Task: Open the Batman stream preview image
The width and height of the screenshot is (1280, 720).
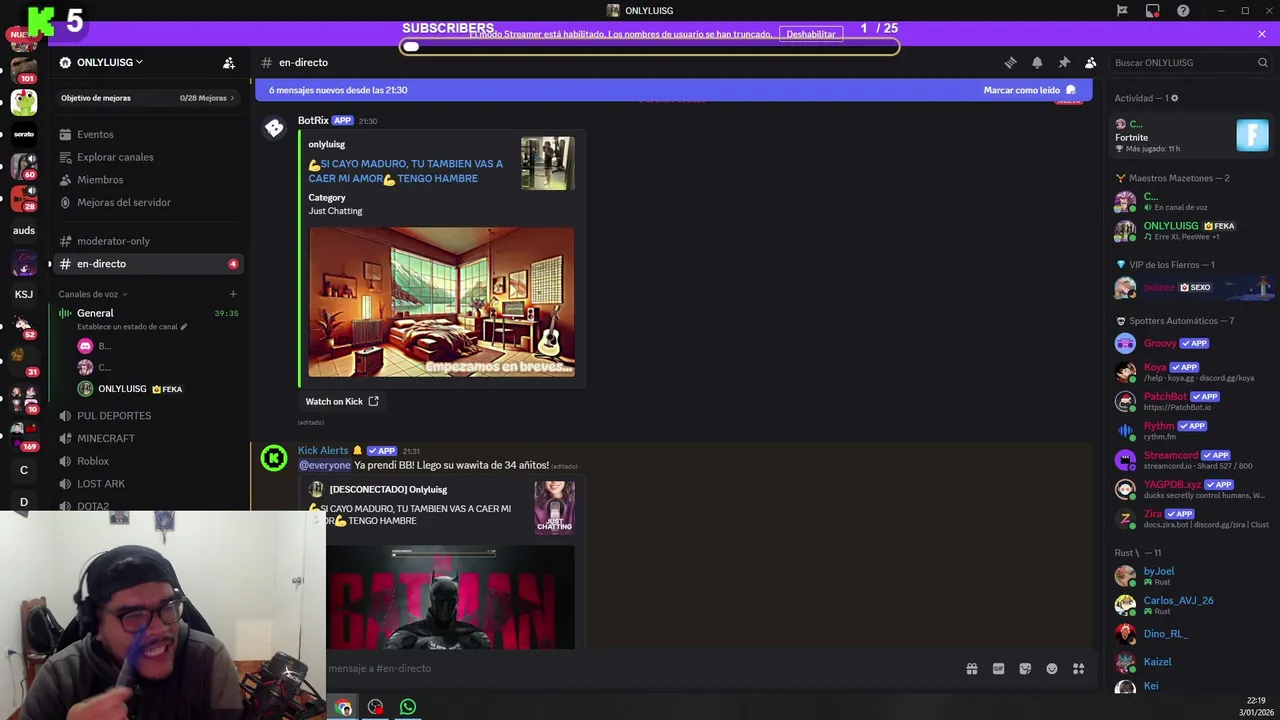Action: tap(450, 597)
